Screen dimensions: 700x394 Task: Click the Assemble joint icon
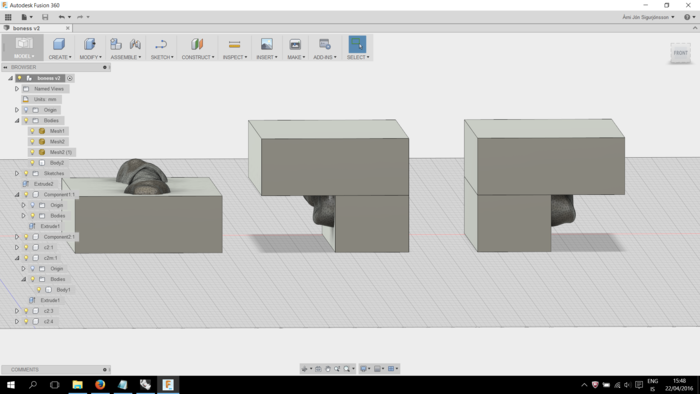pos(135,44)
